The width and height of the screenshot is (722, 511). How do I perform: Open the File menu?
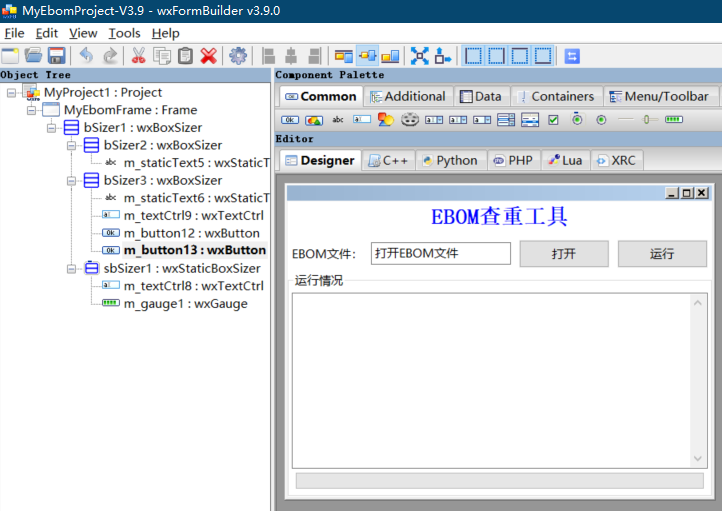14,33
